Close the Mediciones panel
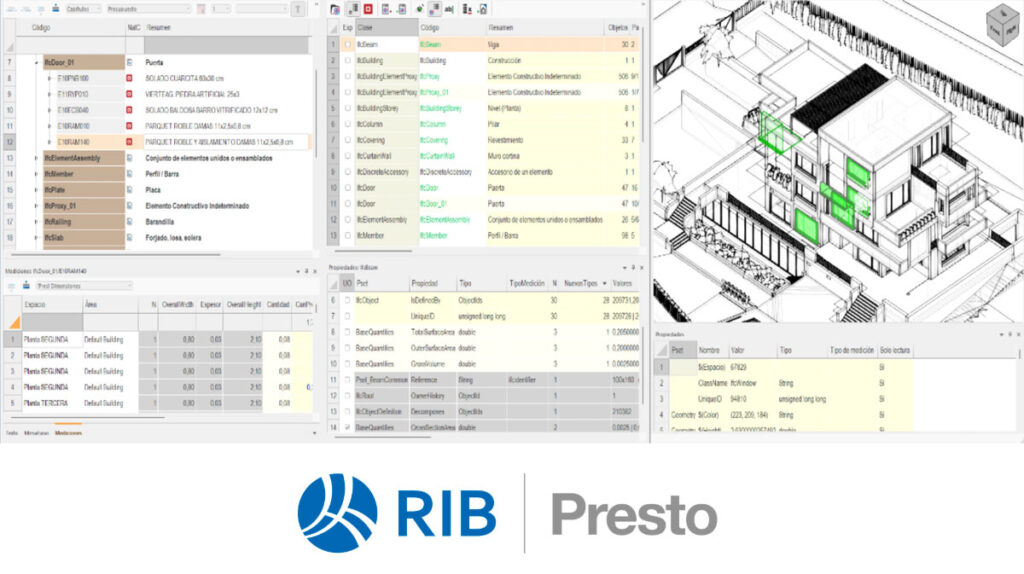The width and height of the screenshot is (1024, 574). [x=315, y=271]
